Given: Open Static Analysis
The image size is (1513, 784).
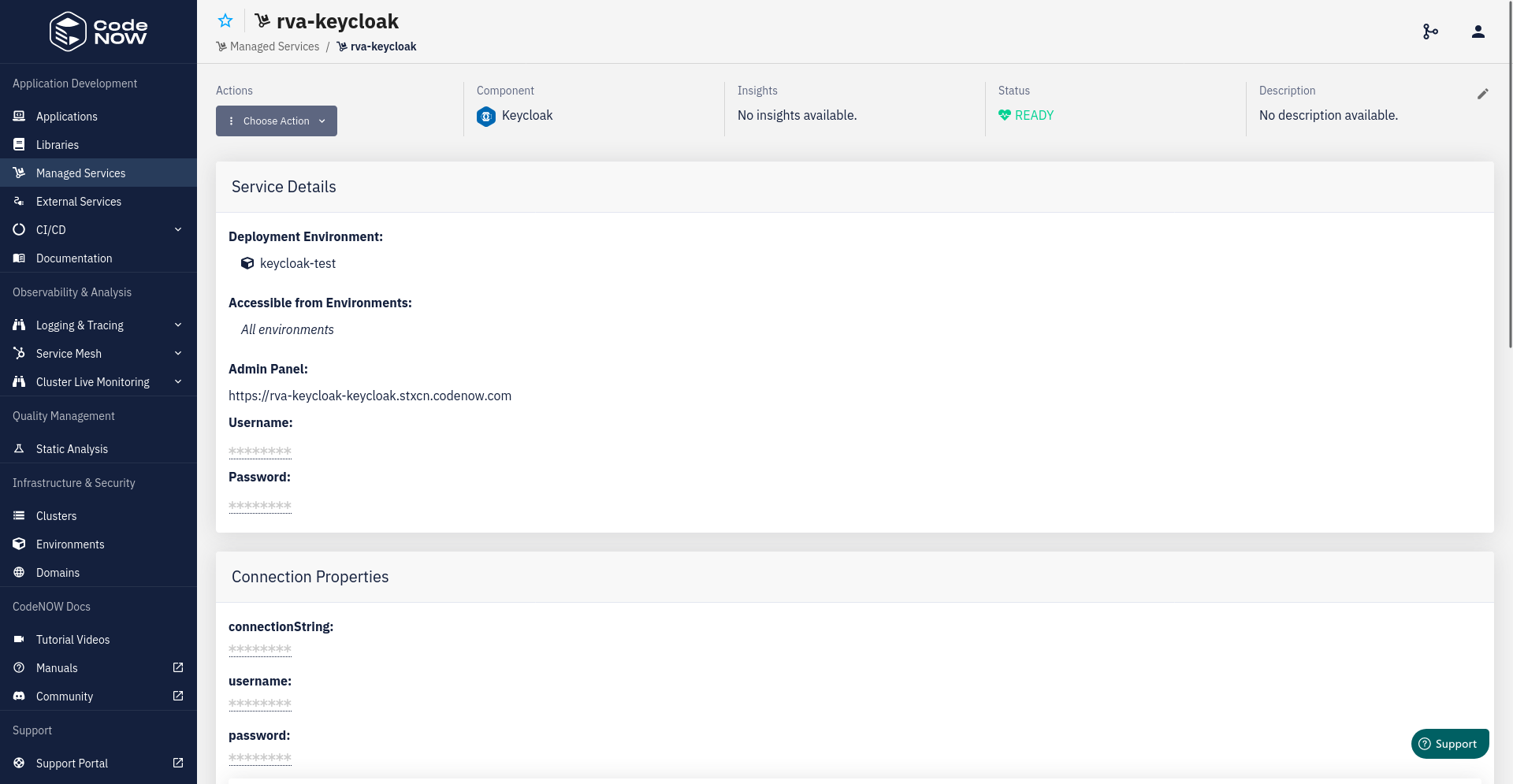Looking at the screenshot, I should [x=99, y=448].
